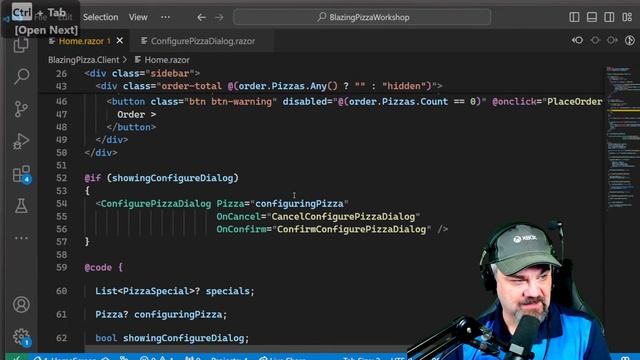Open the View menu
Viewport: 640px width, 360px height.
coord(138,17)
